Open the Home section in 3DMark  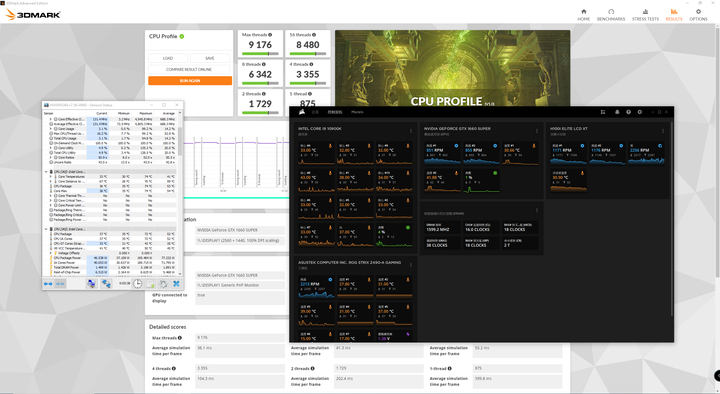click(x=584, y=15)
